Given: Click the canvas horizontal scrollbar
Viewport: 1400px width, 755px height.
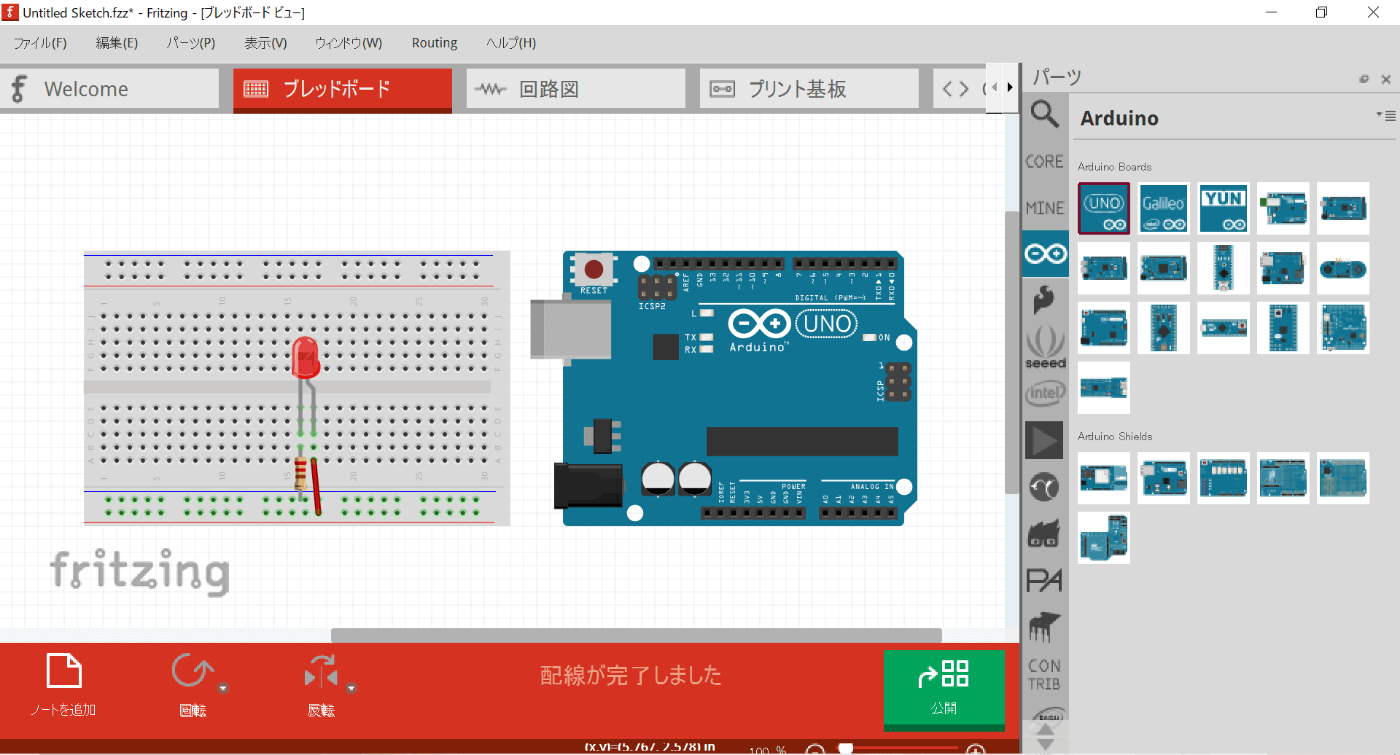Looking at the screenshot, I should (x=636, y=635).
